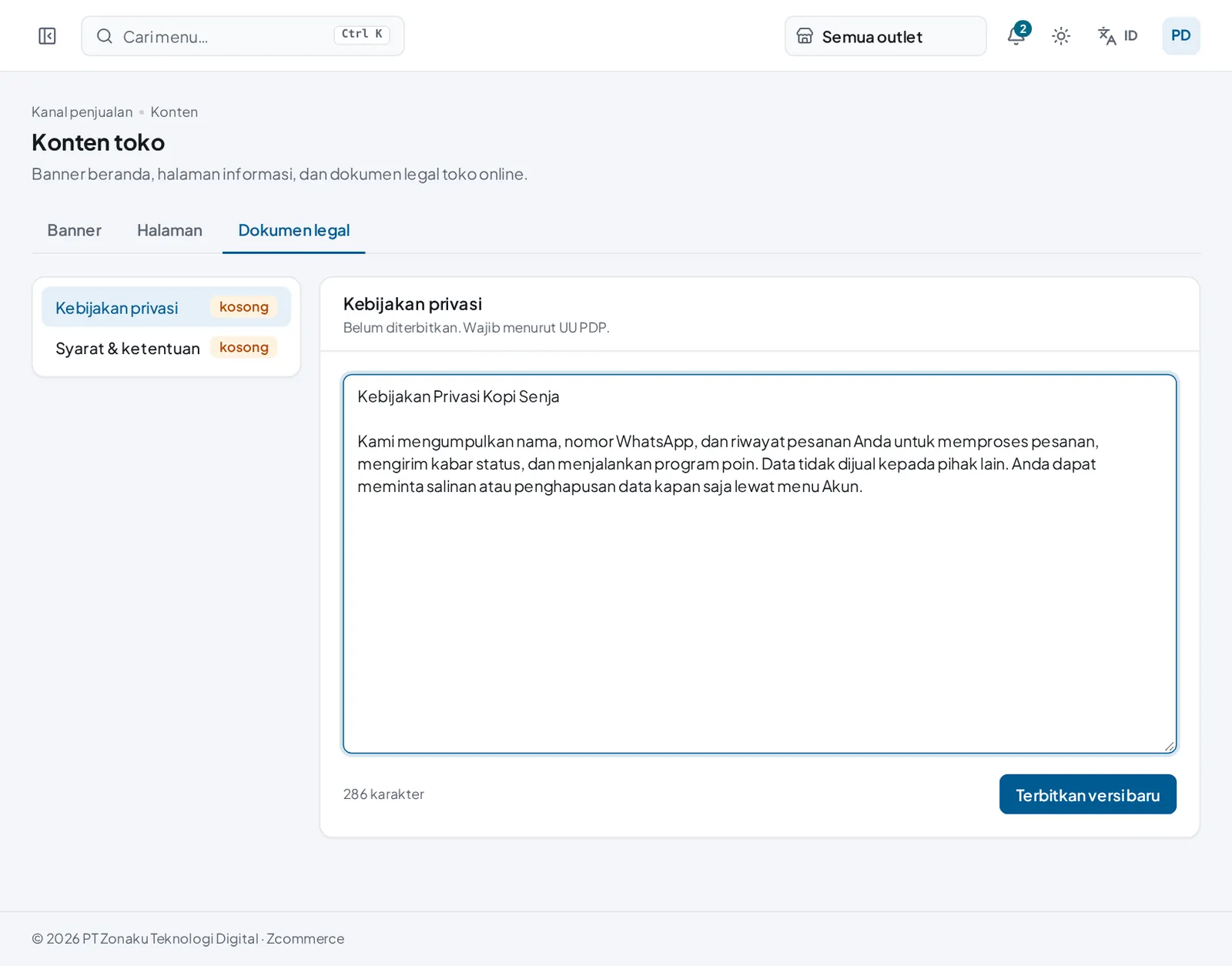Screen dimensions: 1232x966
Task: Click the search magnifier icon
Action: click(105, 36)
